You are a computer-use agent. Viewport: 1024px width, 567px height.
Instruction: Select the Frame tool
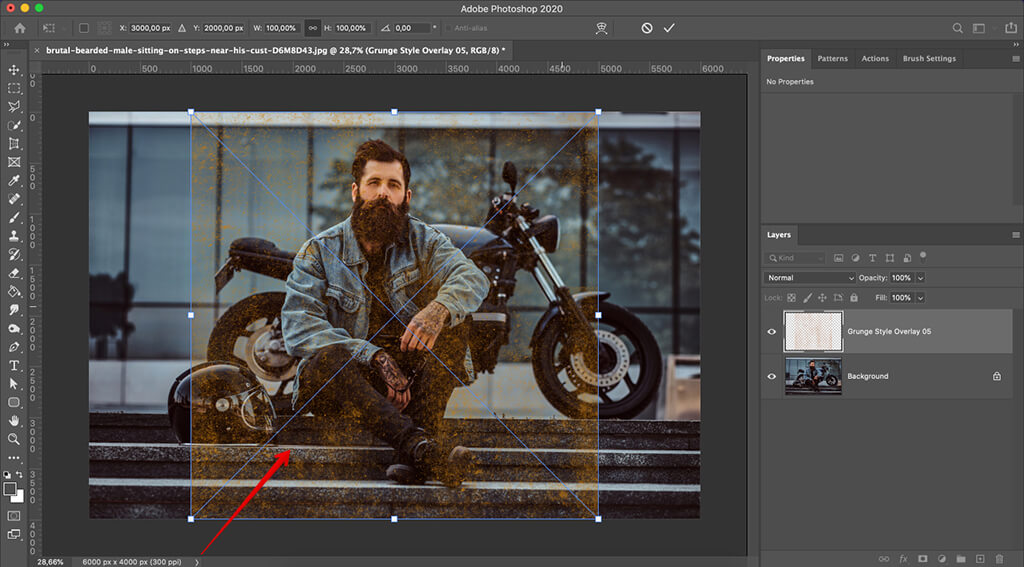[14, 162]
